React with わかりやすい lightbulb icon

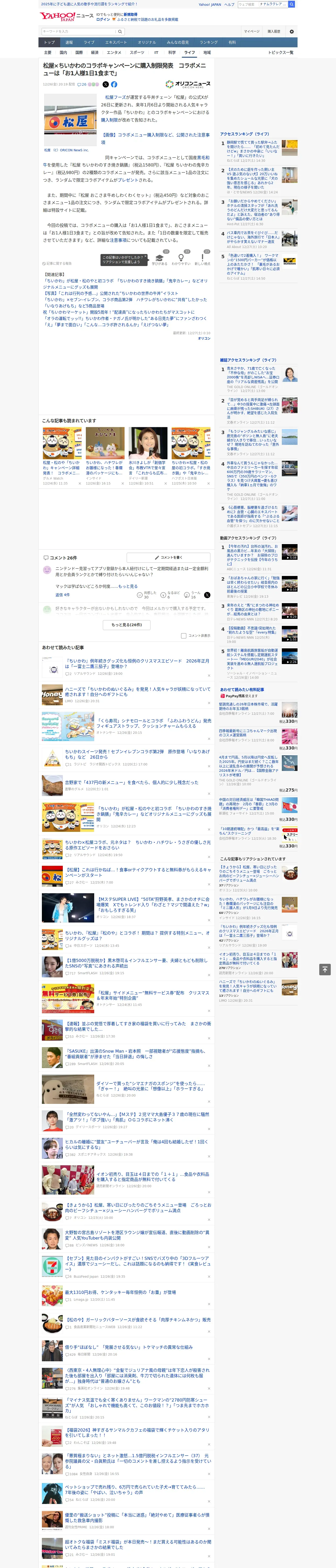coord(181,258)
